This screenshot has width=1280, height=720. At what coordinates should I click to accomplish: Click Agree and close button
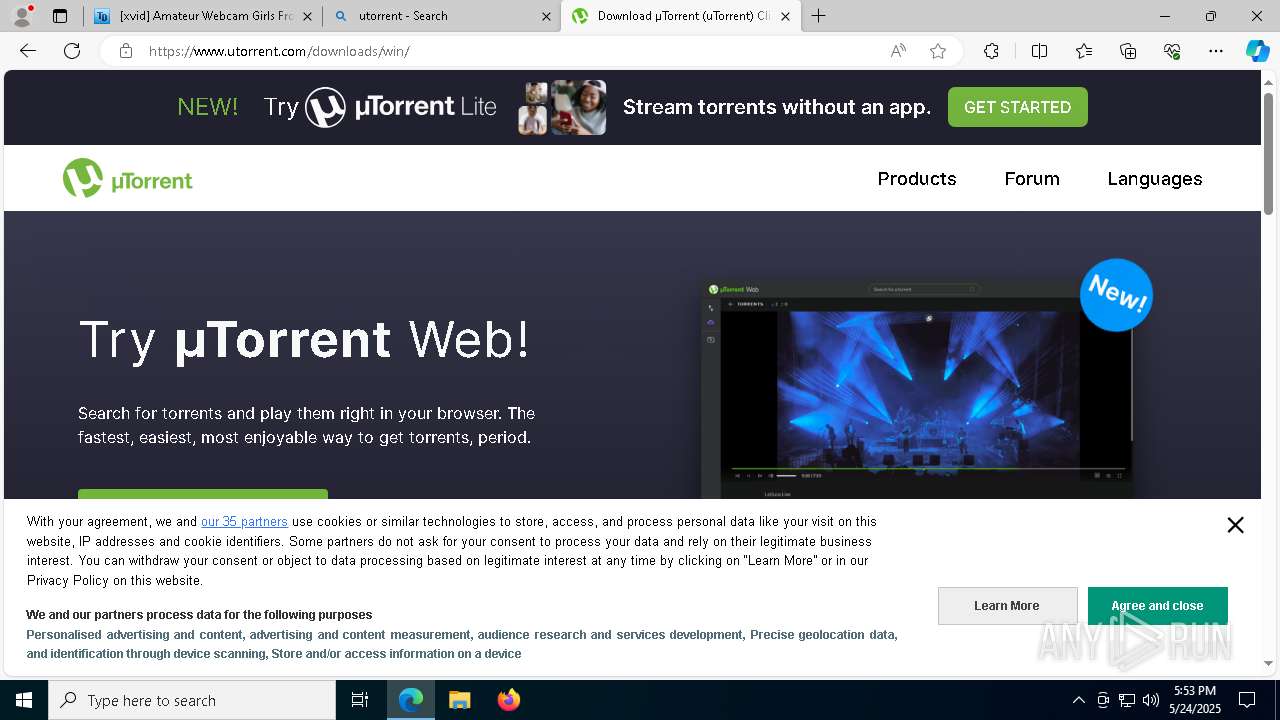point(1157,606)
